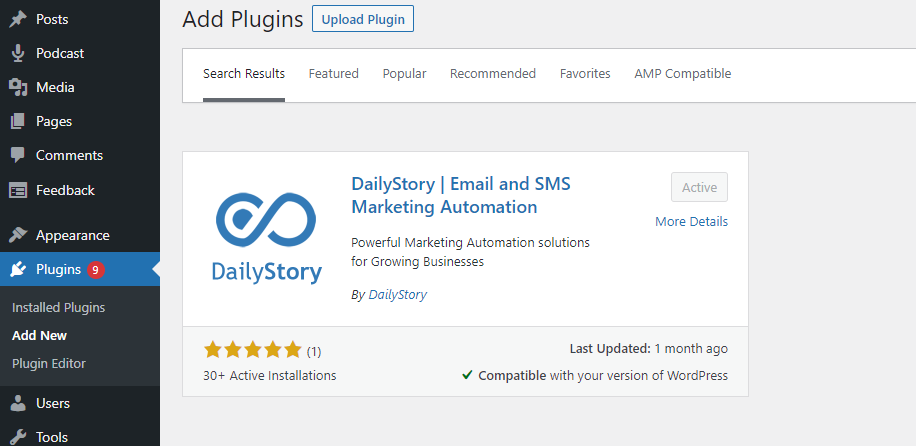Screen dimensions: 916x446
Task: Click the Podcast microphone icon
Action: pos(18,53)
